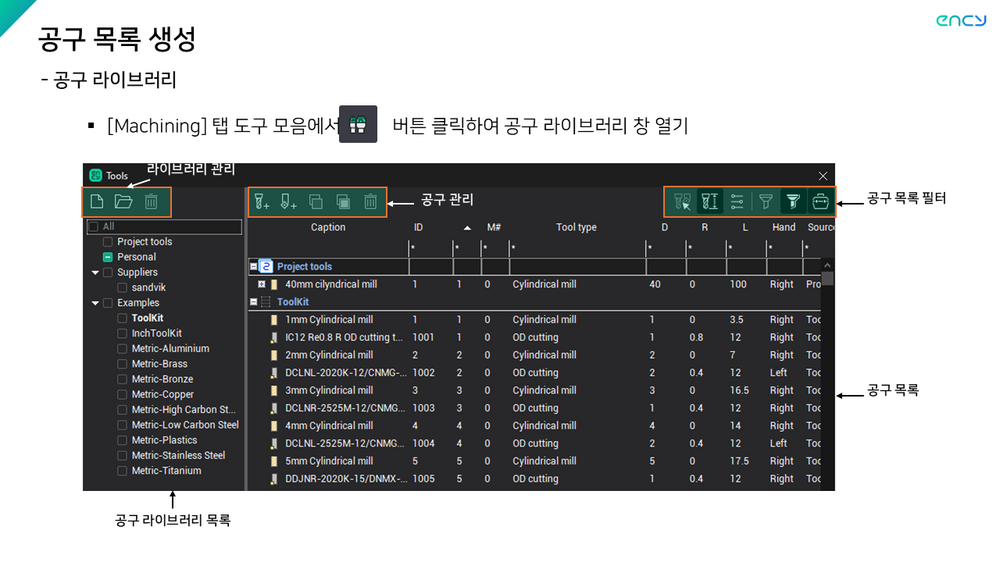This screenshot has width=1000, height=562.
Task: Add a new turning tool
Action: coord(289,202)
